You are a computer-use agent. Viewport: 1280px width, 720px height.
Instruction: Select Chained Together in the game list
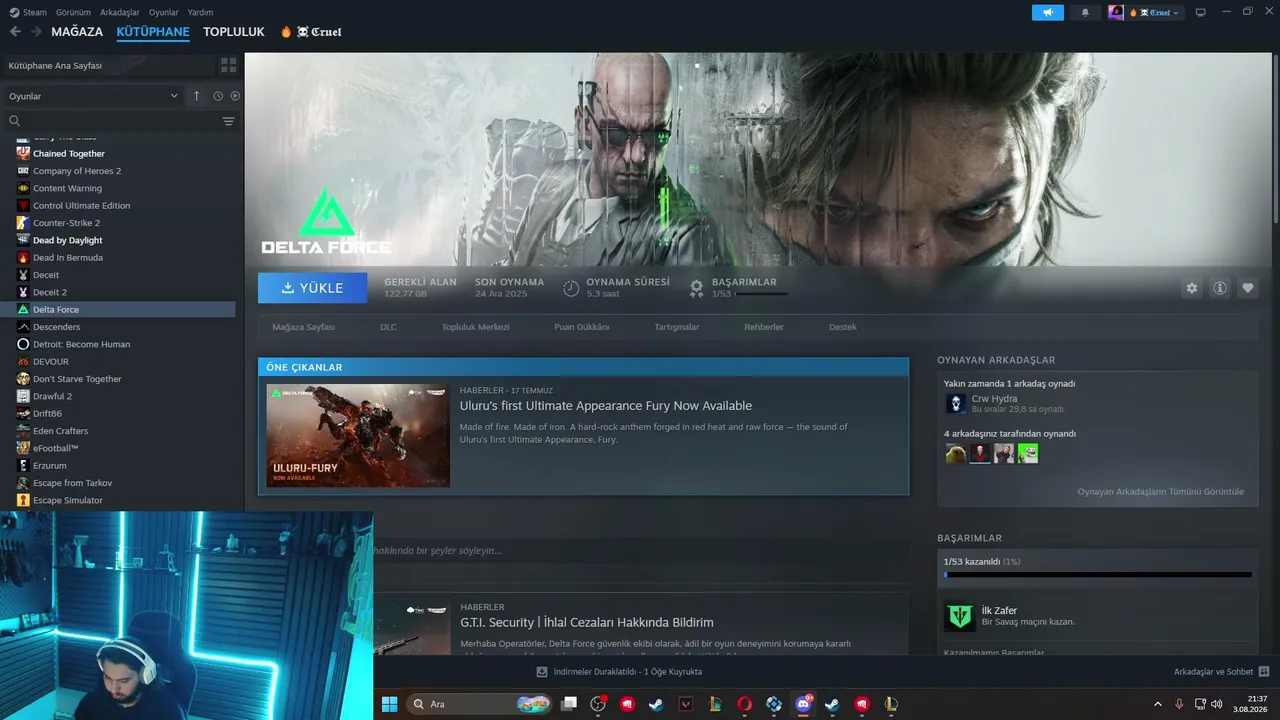(69, 154)
